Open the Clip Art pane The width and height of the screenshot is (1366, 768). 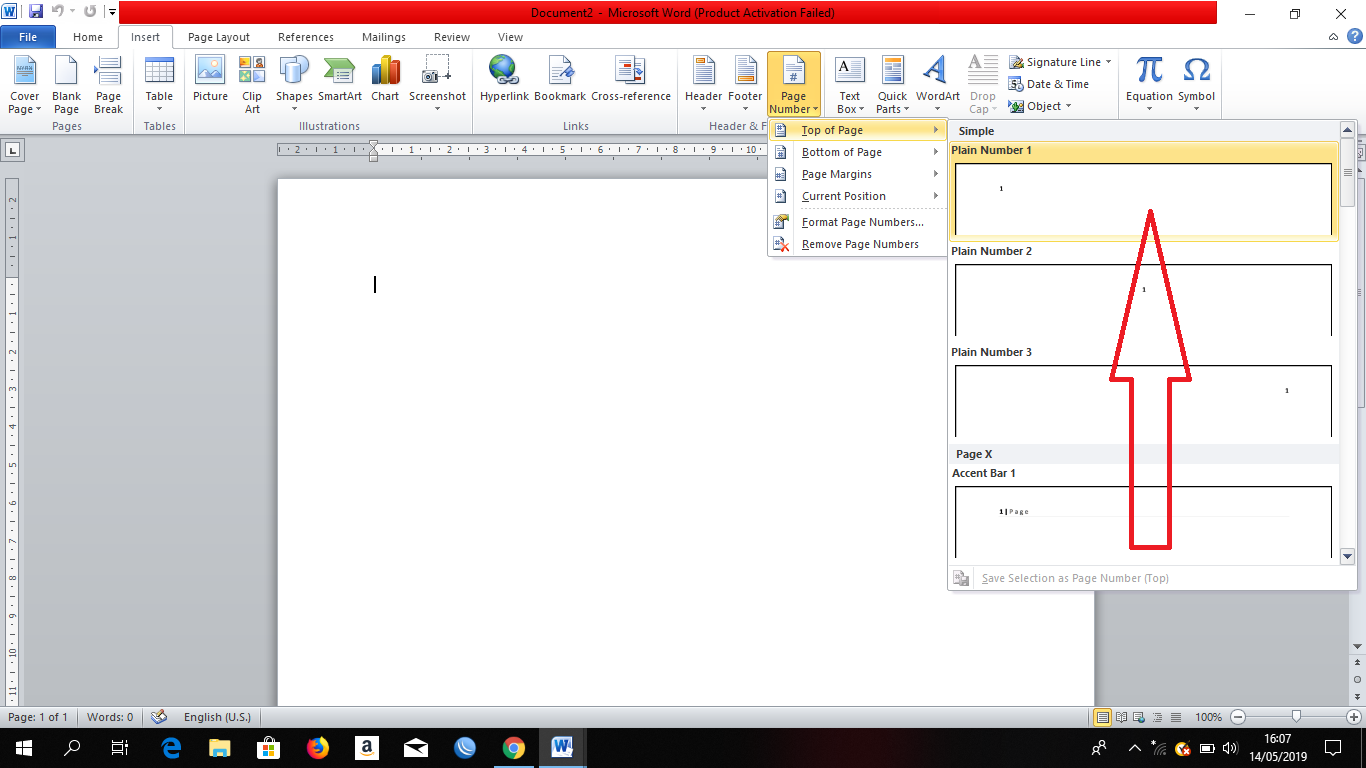pyautogui.click(x=252, y=84)
